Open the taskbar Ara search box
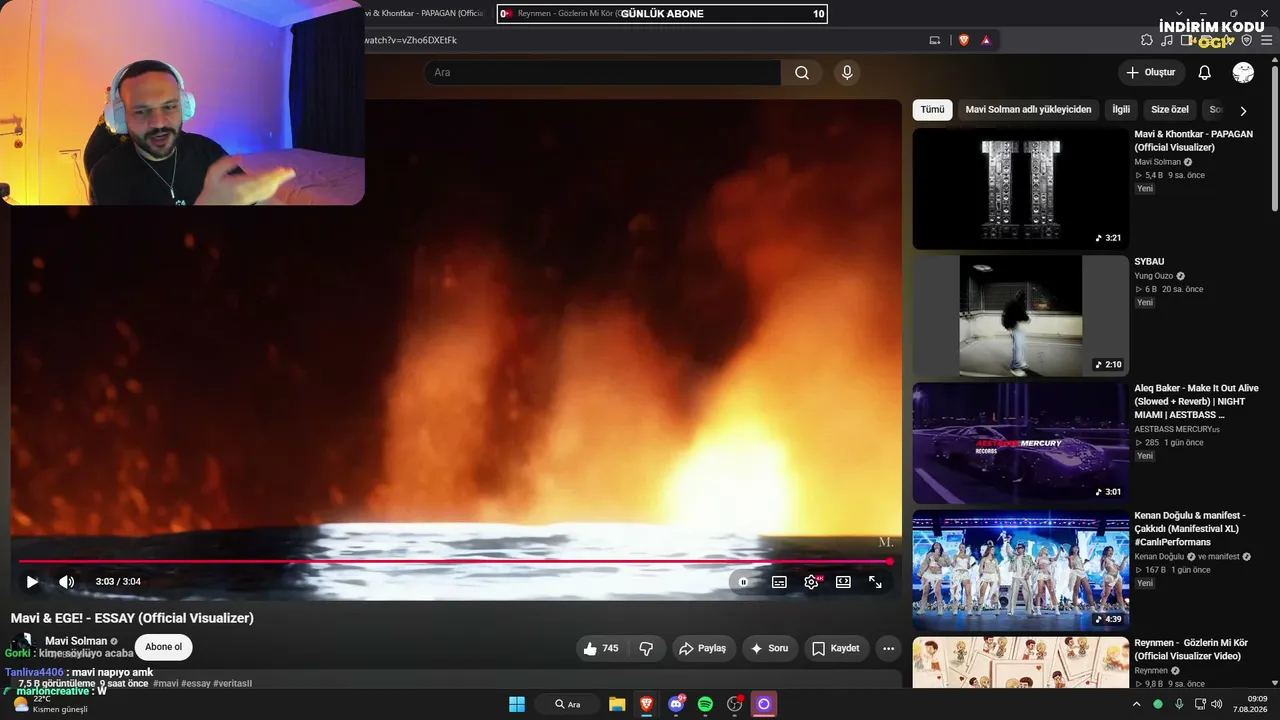This screenshot has width=1280, height=720. pyautogui.click(x=568, y=704)
